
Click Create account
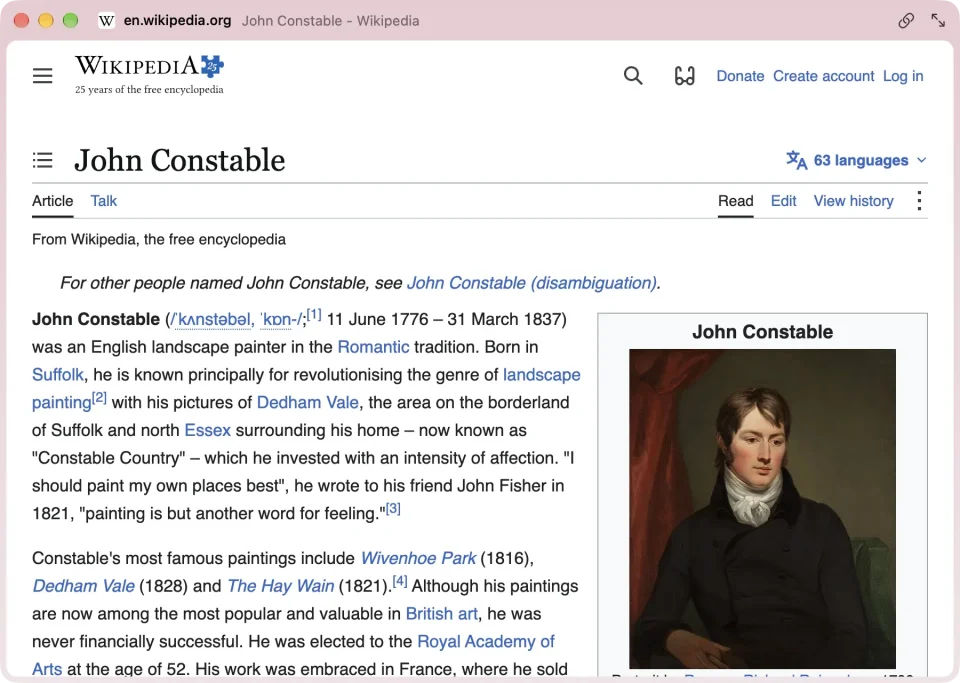pos(823,76)
